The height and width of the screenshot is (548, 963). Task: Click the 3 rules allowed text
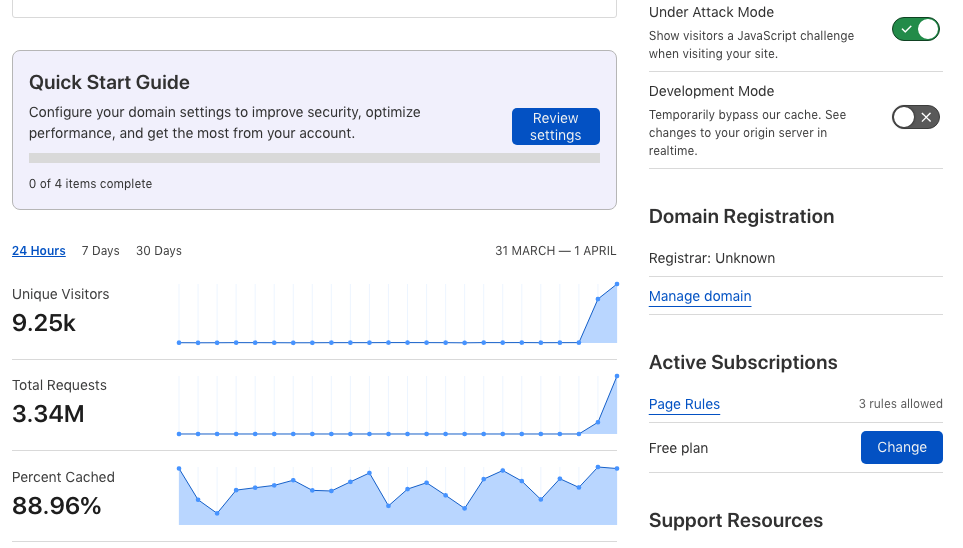pos(900,404)
